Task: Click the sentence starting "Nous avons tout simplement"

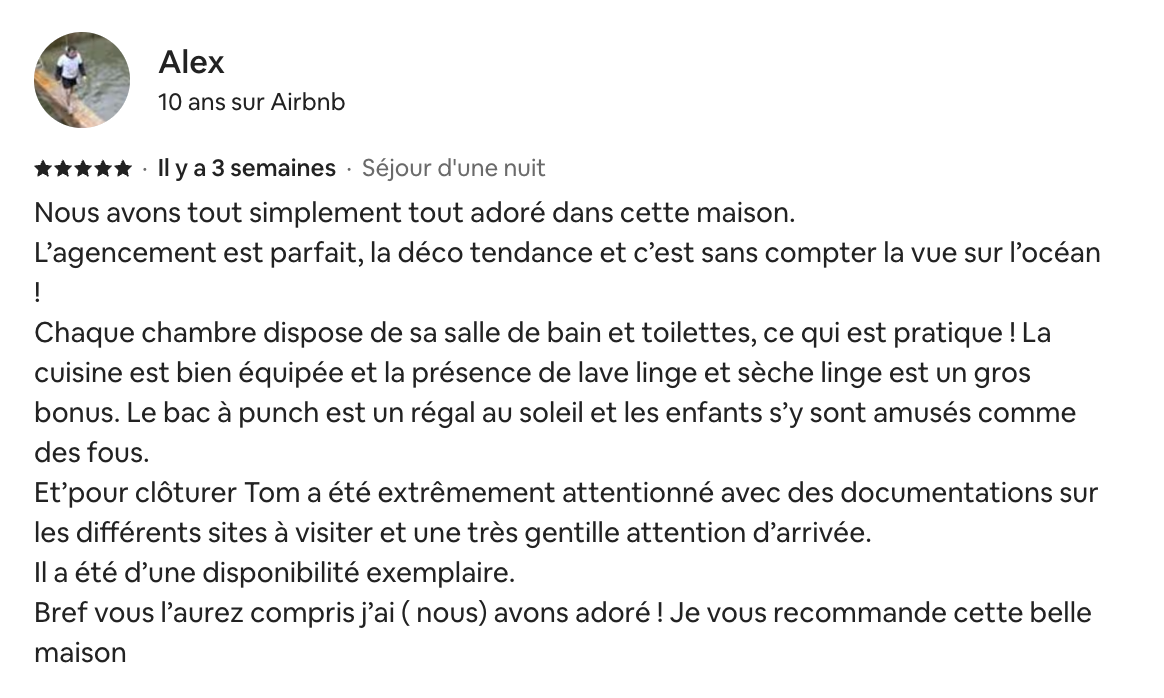Action: [414, 213]
